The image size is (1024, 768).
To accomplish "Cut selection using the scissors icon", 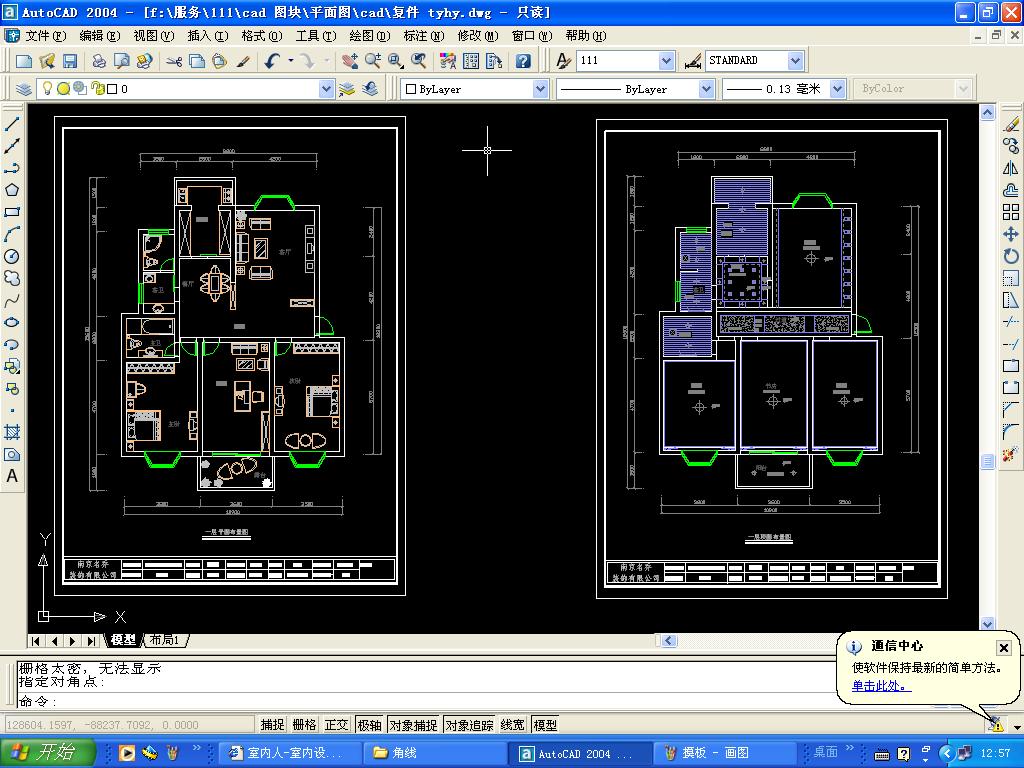I will coord(174,61).
